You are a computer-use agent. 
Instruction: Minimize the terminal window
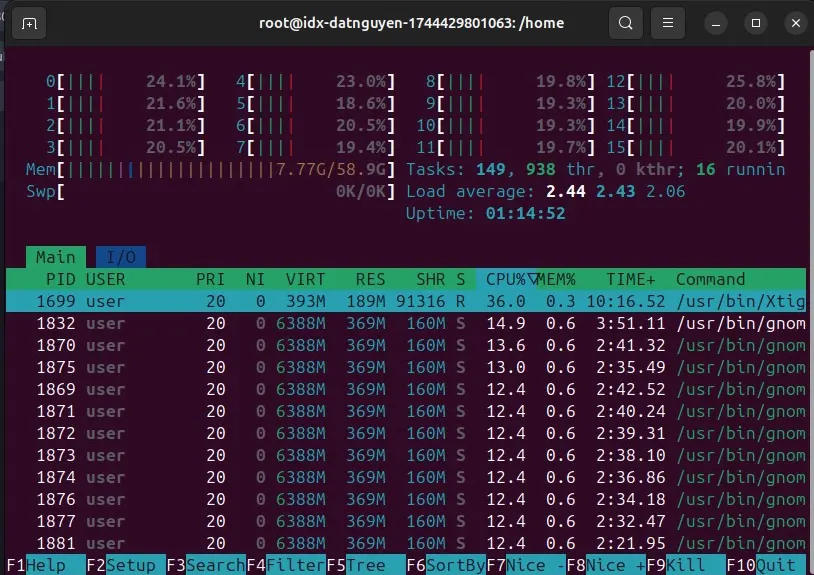tap(716, 23)
